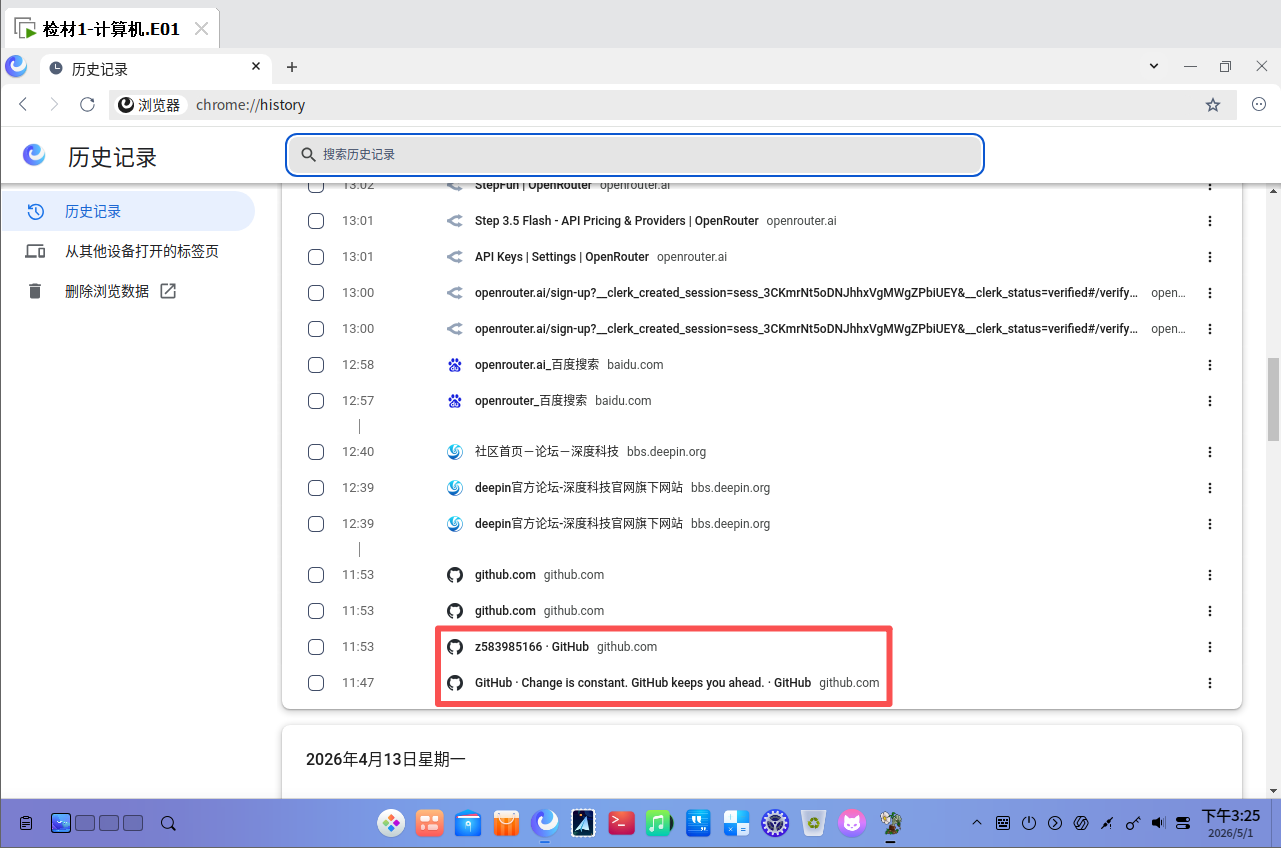Open the terminal from the dock

pos(622,823)
